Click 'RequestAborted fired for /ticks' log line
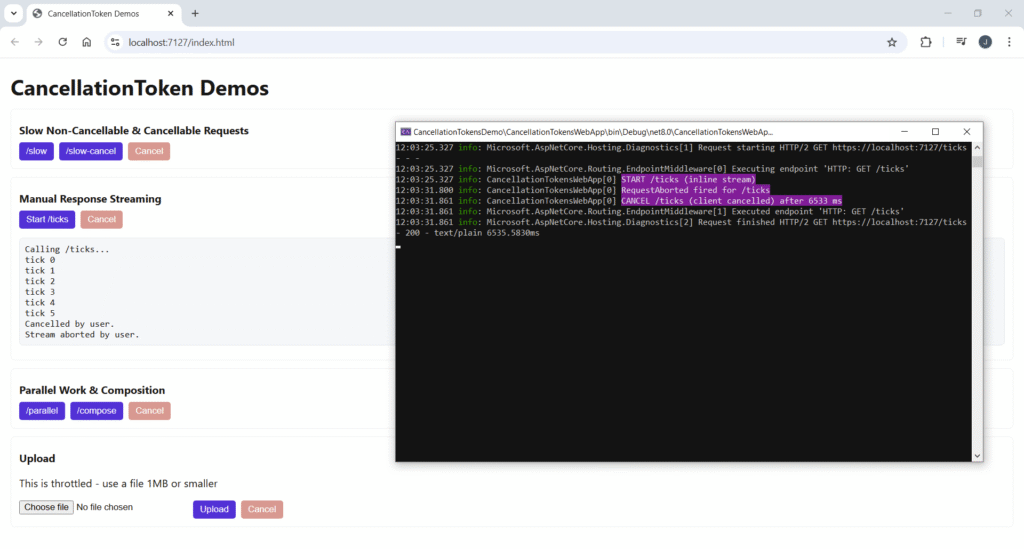The image size is (1024, 549). coord(696,190)
